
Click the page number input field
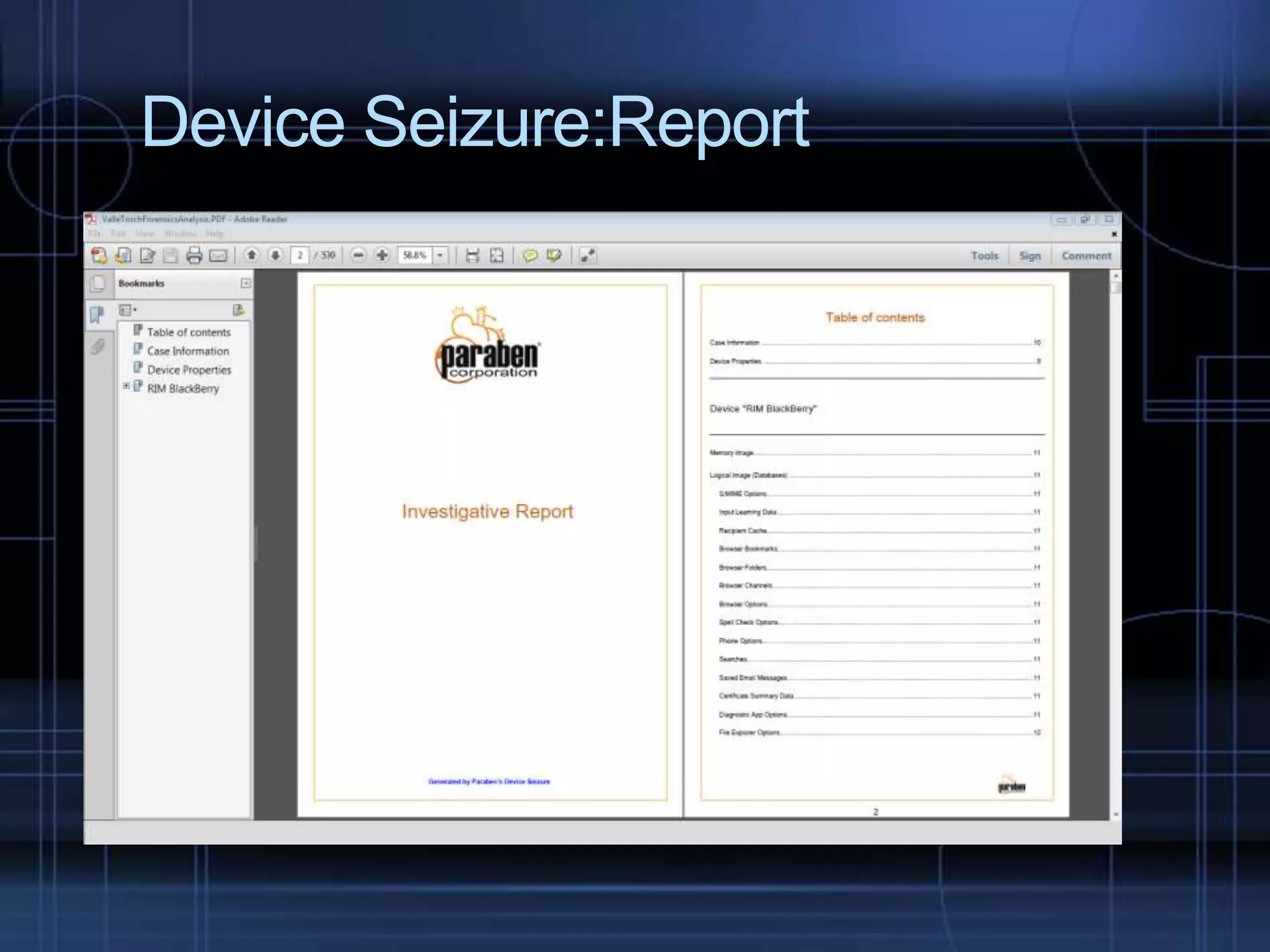300,255
